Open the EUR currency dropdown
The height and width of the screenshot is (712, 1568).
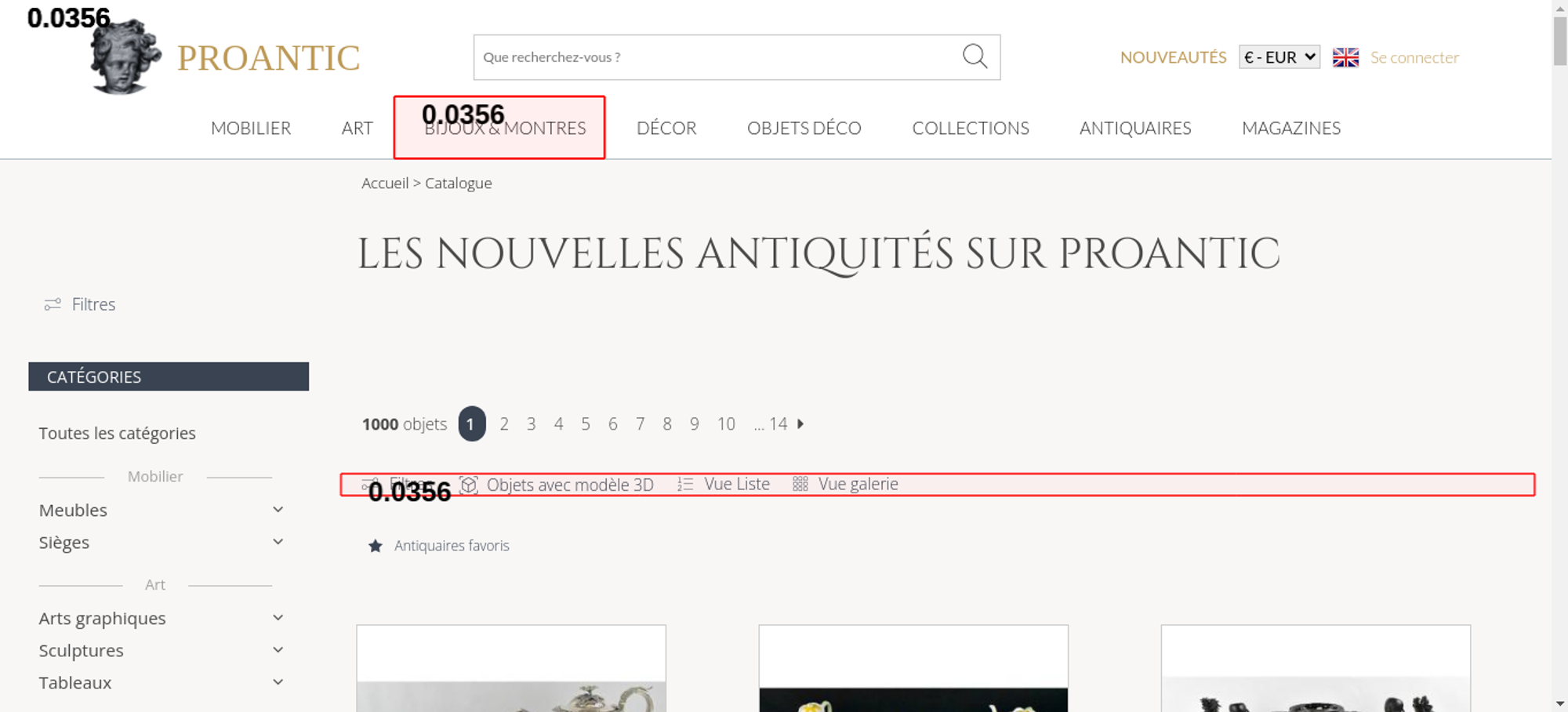pos(1279,57)
